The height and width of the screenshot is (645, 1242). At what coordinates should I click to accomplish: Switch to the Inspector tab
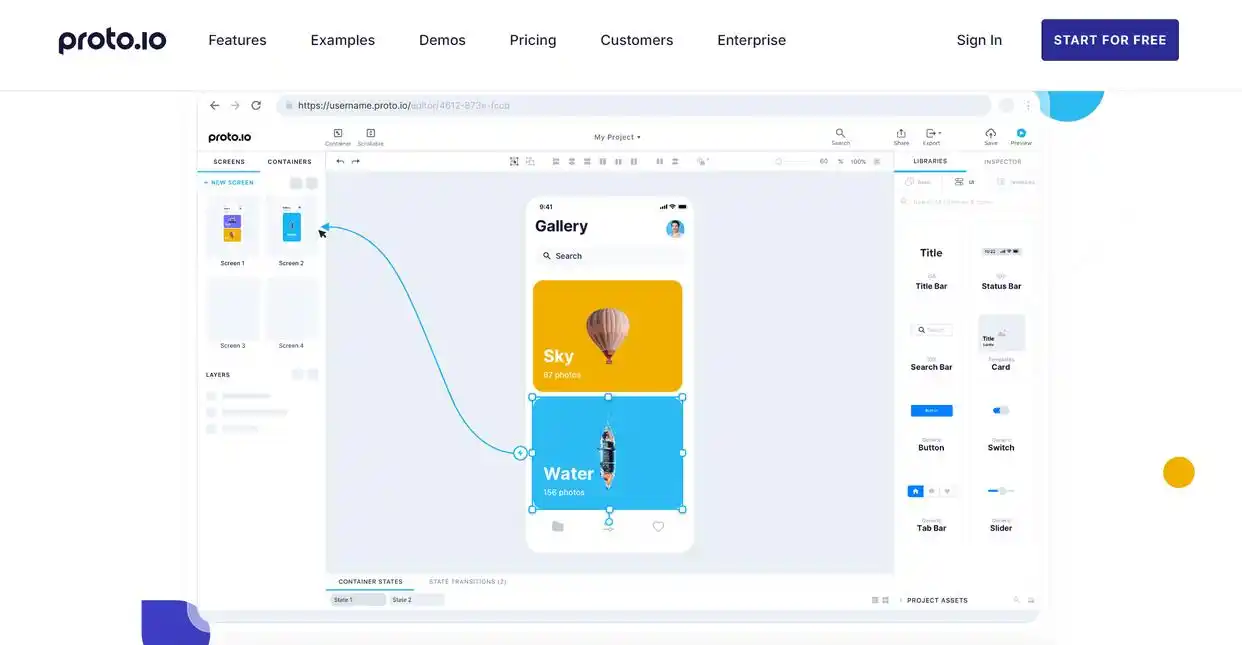[x=1002, y=161]
